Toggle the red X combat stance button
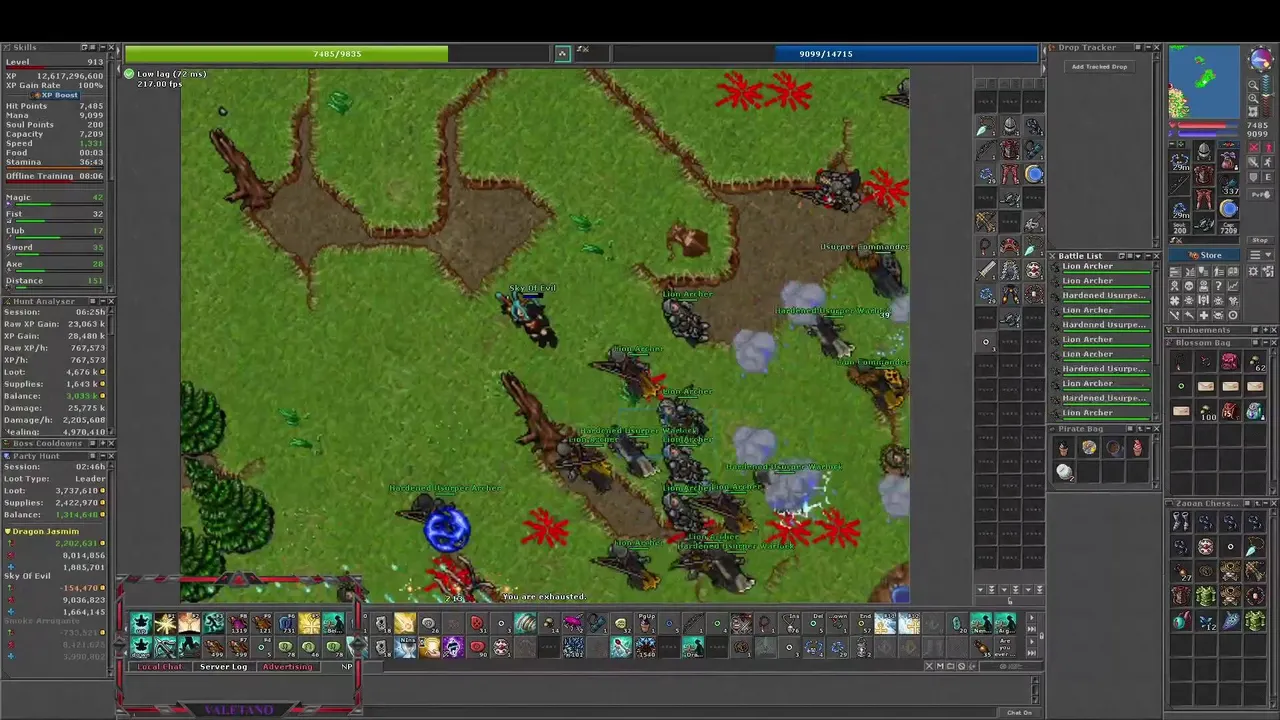The image size is (1280, 720). click(x=1253, y=147)
